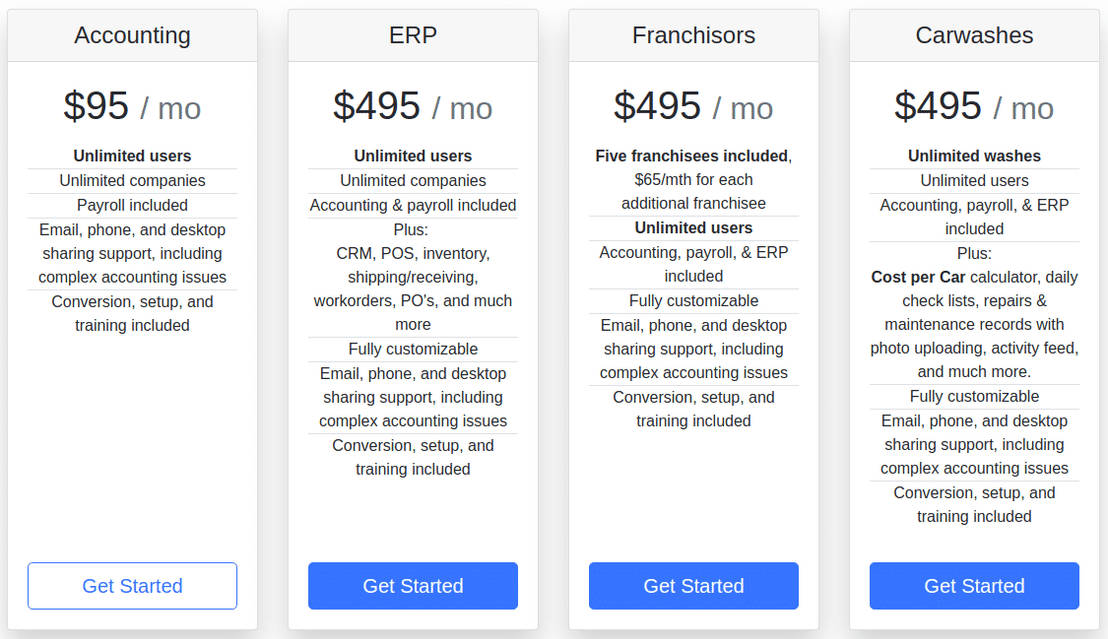
Task: Click the Accounting card header
Action: tap(132, 35)
